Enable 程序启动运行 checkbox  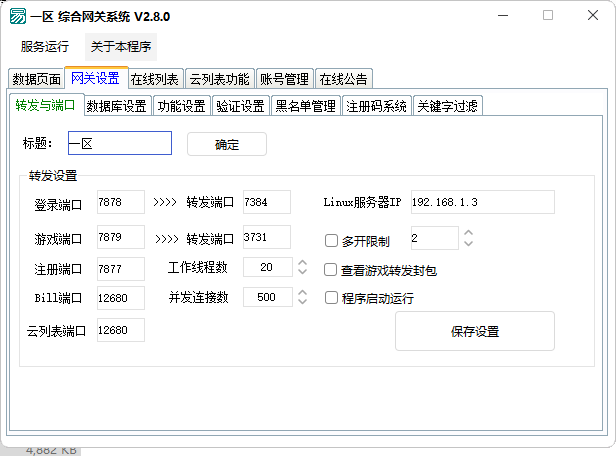coord(332,297)
